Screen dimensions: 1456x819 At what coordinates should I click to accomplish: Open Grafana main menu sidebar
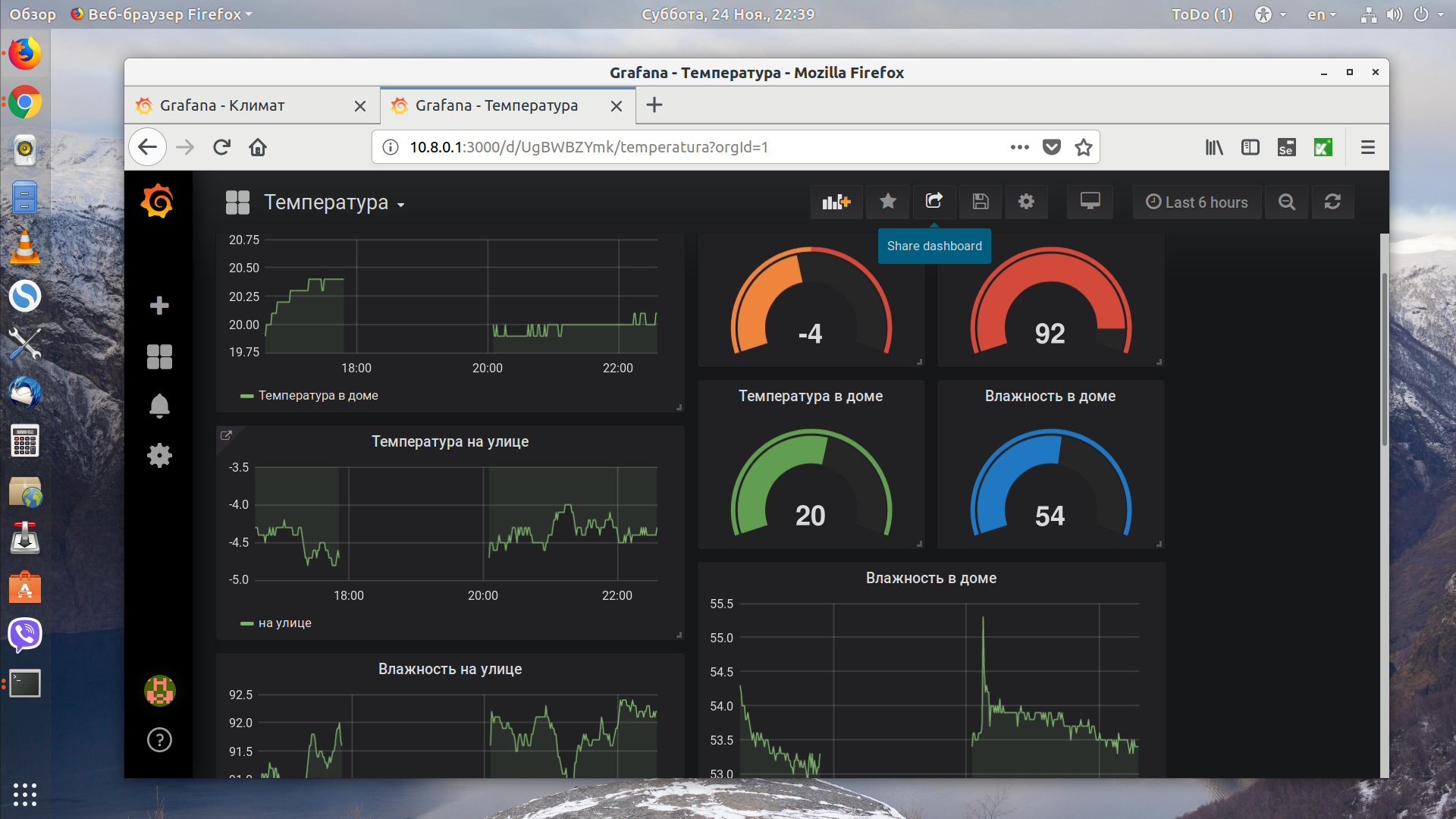point(159,202)
